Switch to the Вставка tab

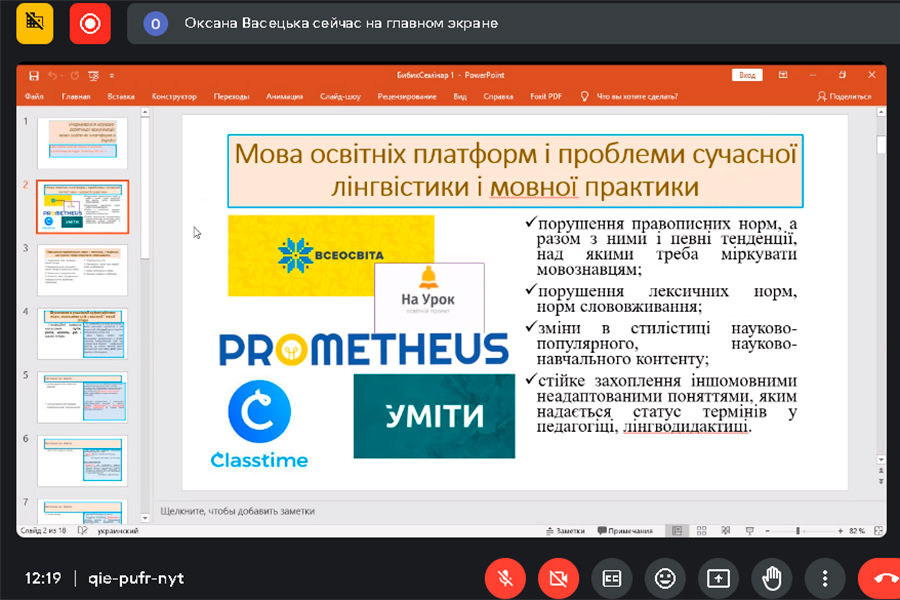(x=121, y=96)
